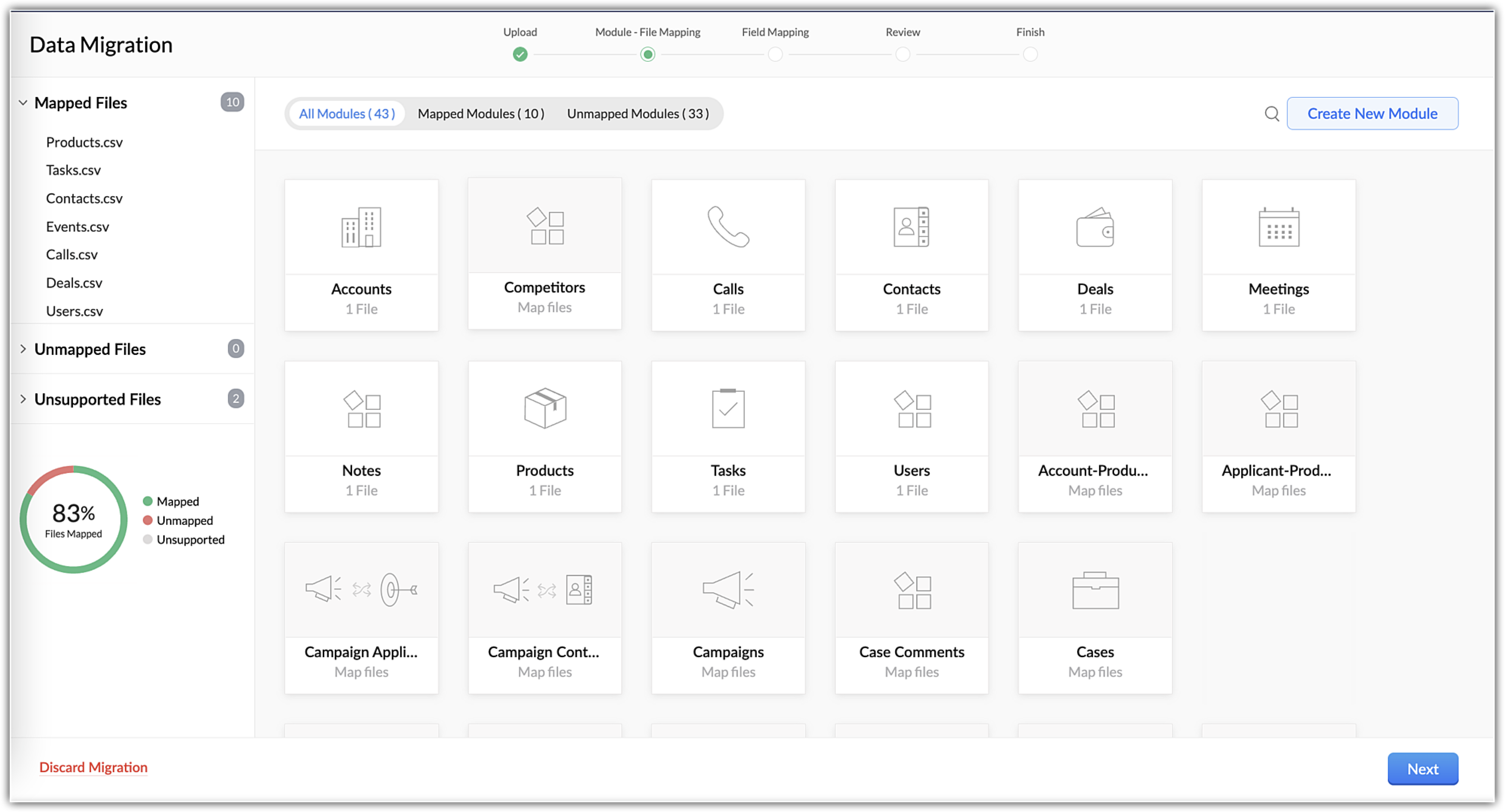Screen dimensions: 1512x812
Task: Collapse the Mapped Files section
Action: pyautogui.click(x=23, y=103)
